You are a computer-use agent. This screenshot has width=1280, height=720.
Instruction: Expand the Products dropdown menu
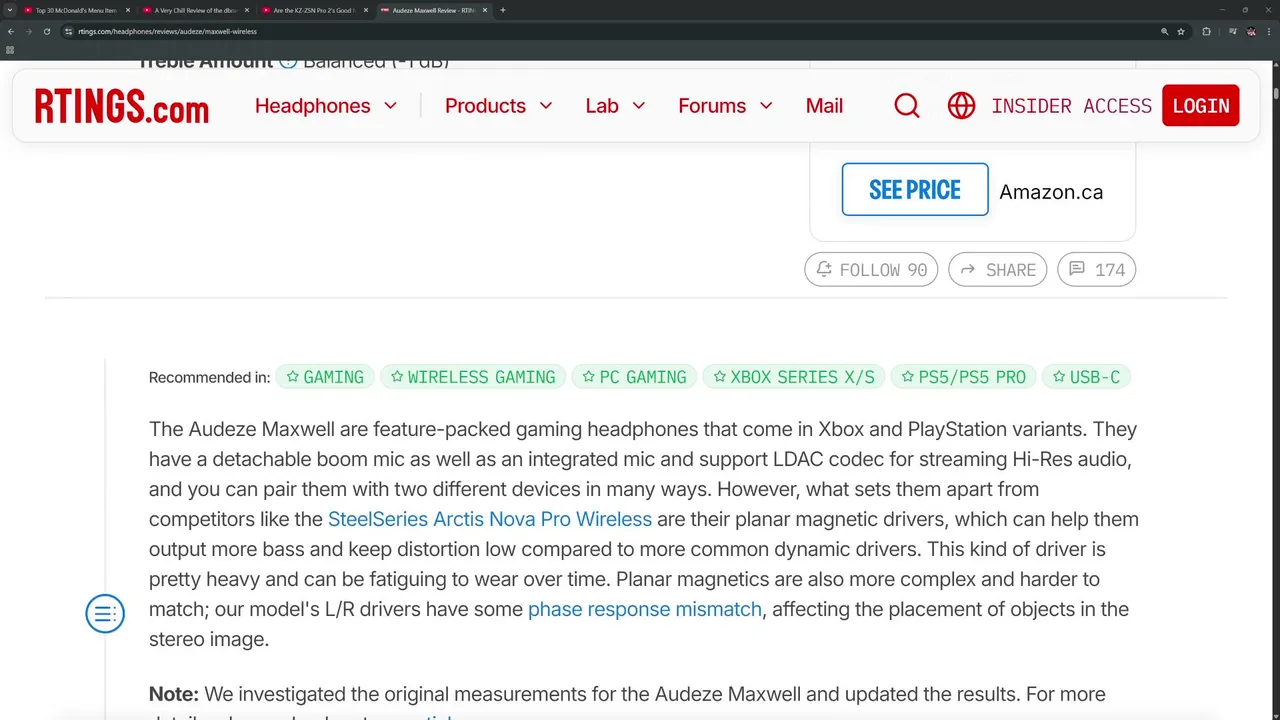click(x=498, y=106)
